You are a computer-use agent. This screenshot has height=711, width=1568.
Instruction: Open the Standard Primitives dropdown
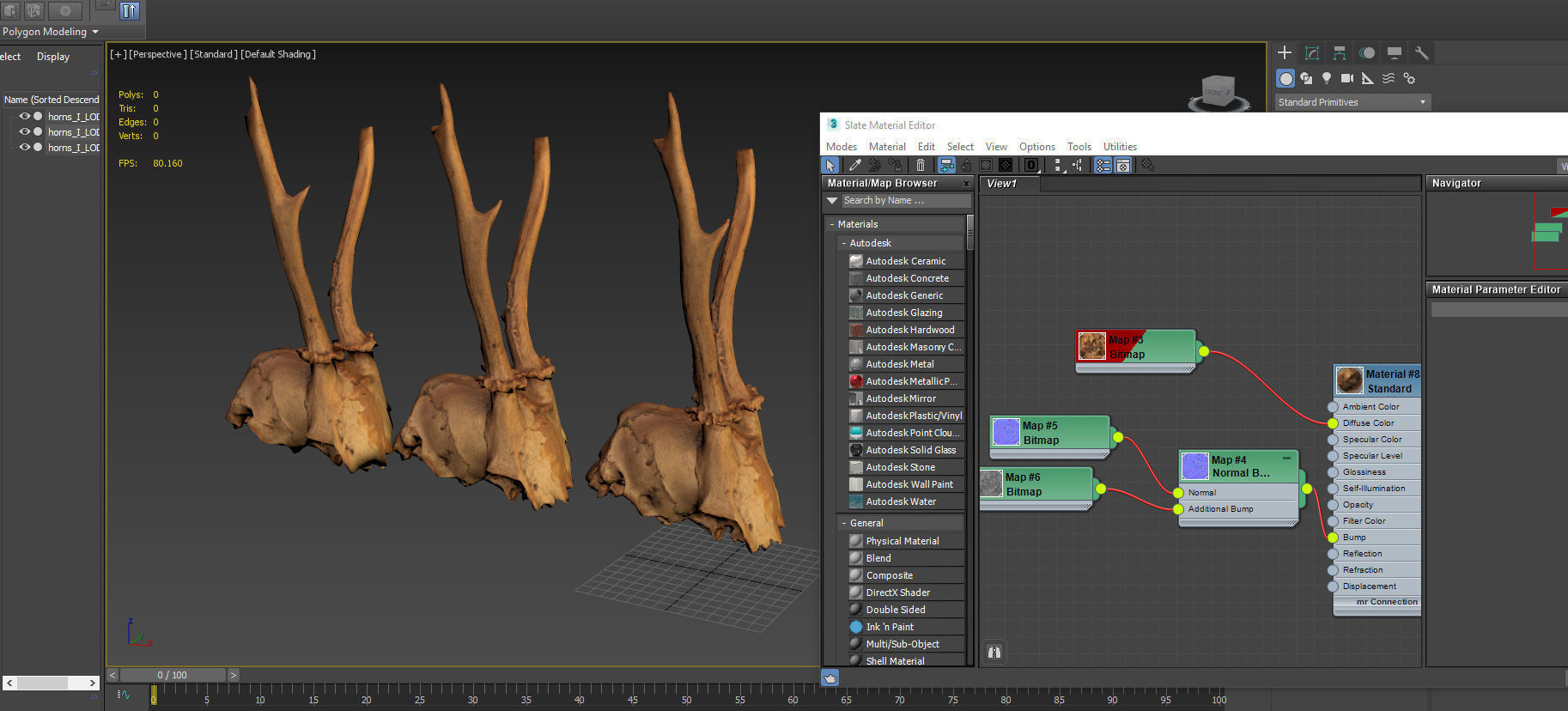click(x=1352, y=102)
